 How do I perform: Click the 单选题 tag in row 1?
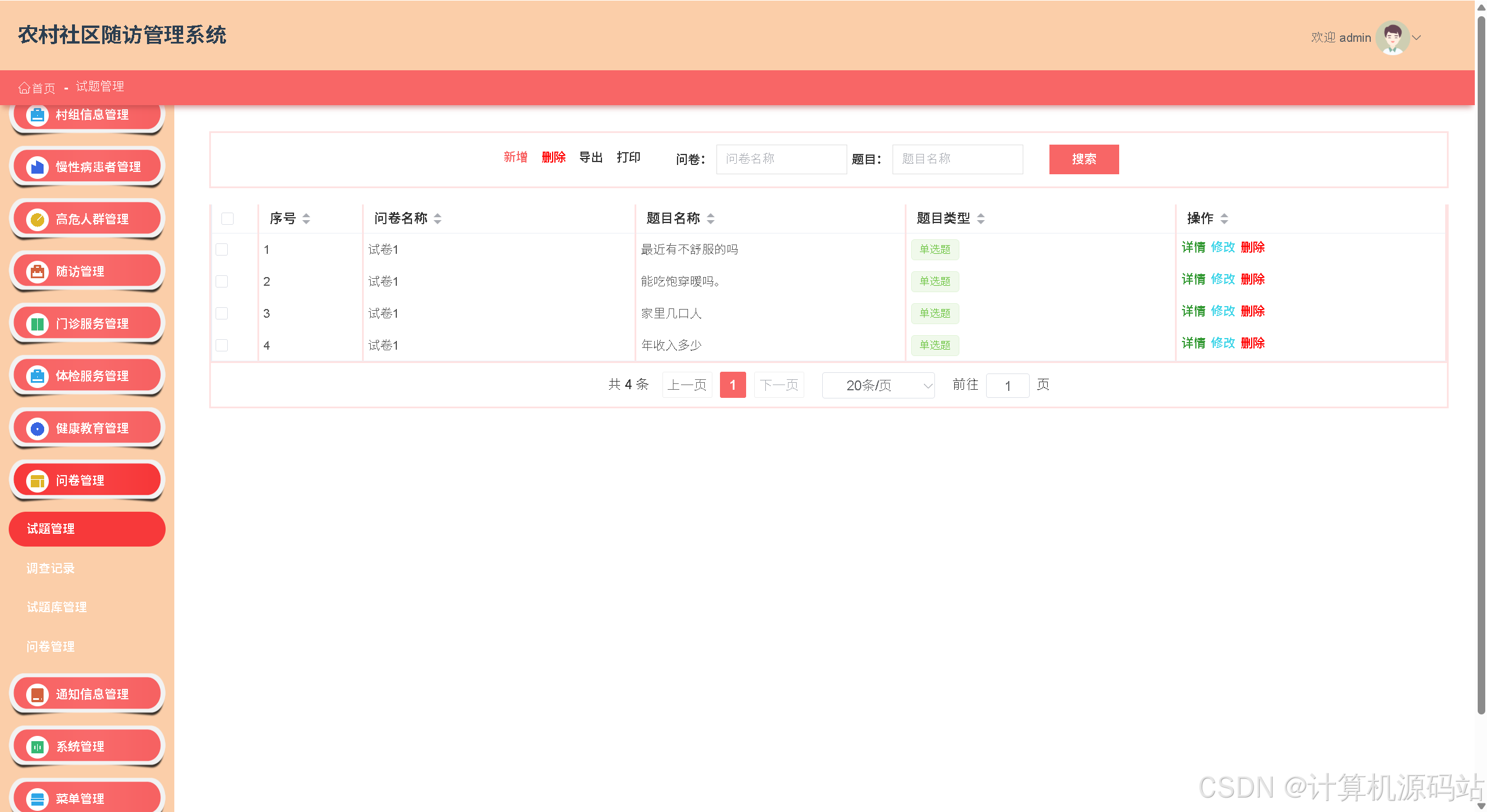[935, 250]
